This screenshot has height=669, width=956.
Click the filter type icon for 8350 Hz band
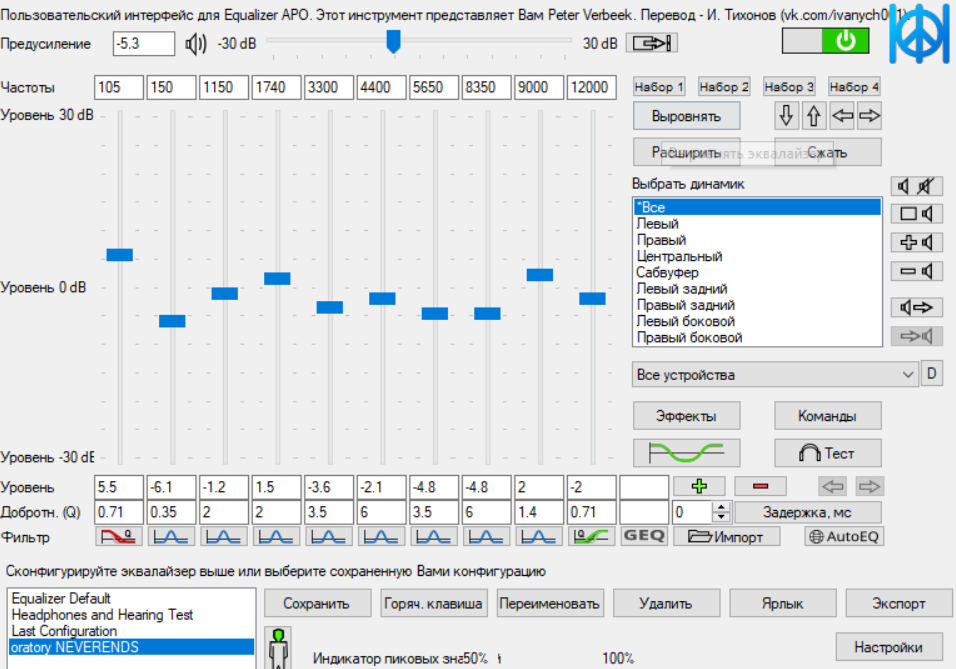tap(486, 537)
